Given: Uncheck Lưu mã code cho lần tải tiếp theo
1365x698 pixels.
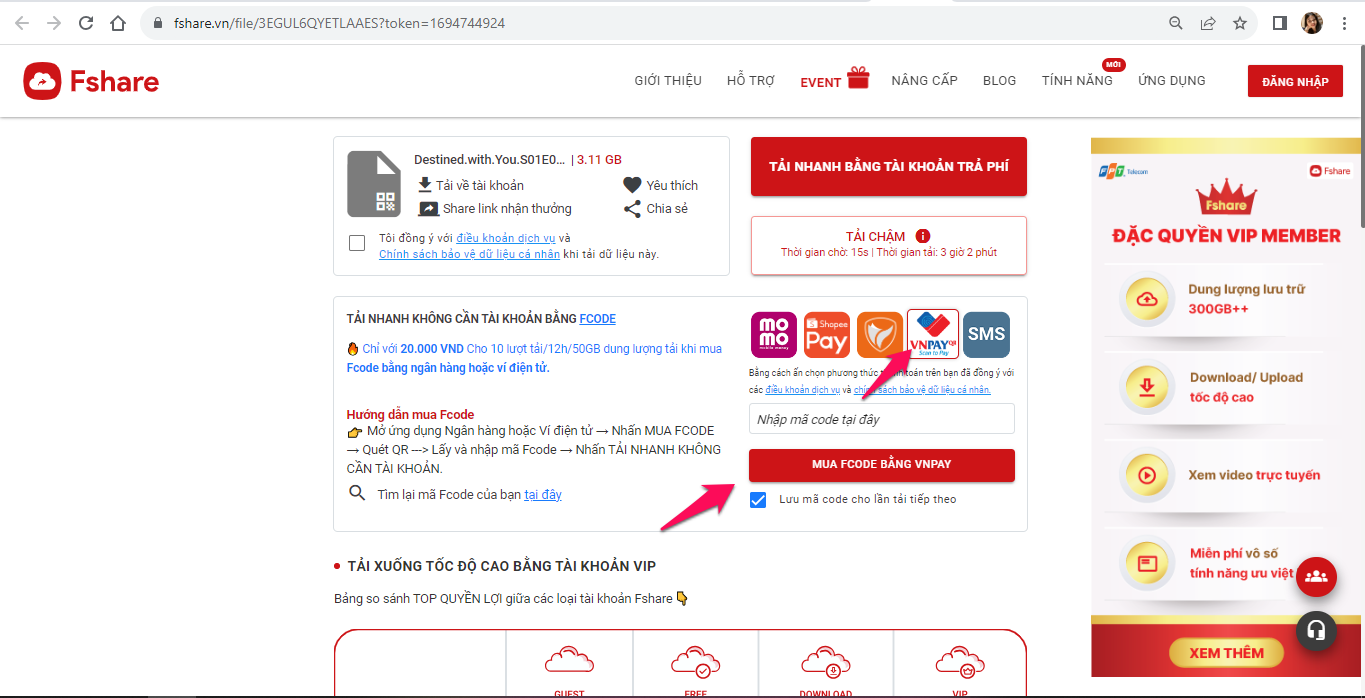Looking at the screenshot, I should pos(758,500).
